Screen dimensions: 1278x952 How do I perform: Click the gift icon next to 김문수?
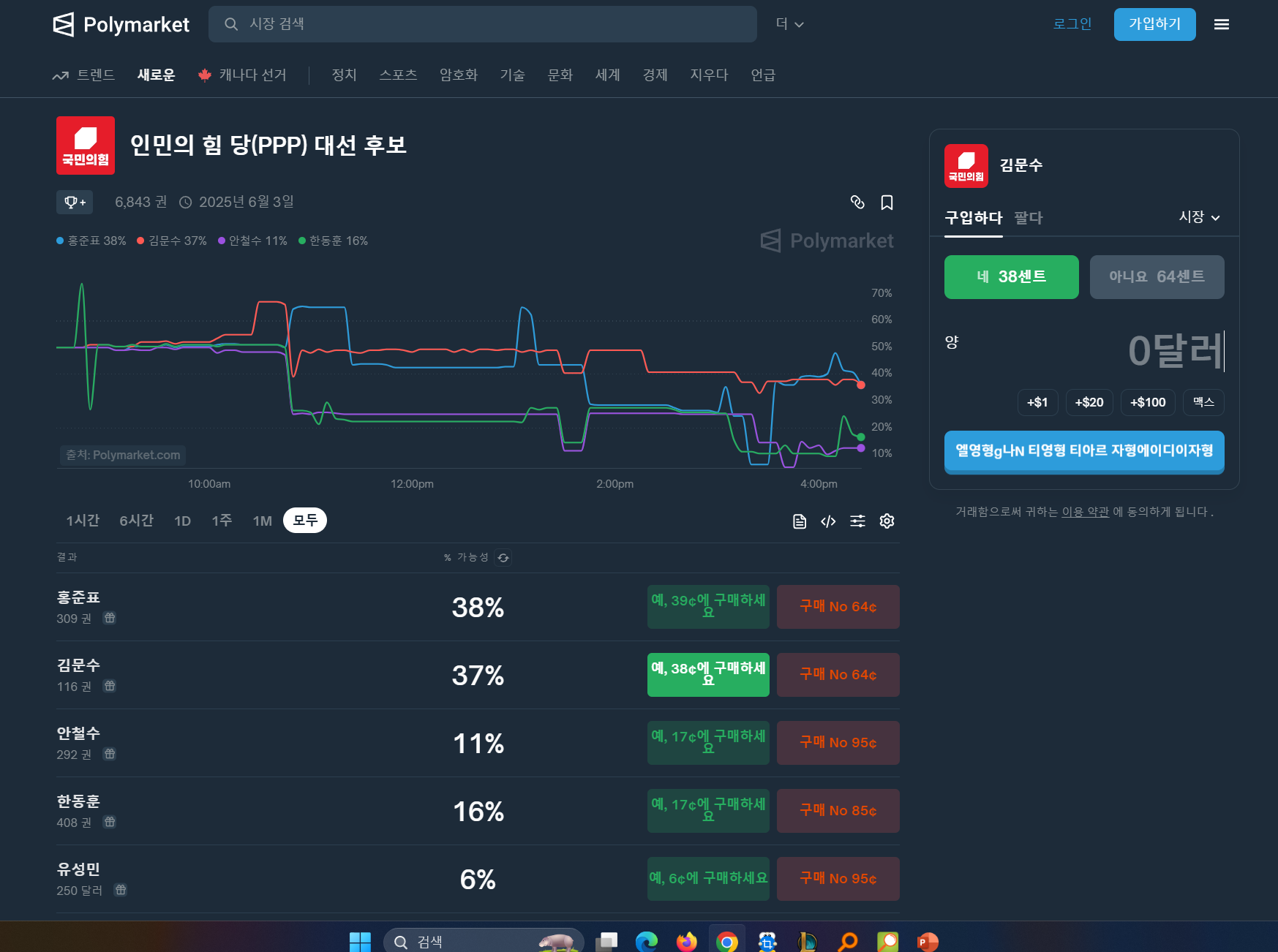point(110,686)
